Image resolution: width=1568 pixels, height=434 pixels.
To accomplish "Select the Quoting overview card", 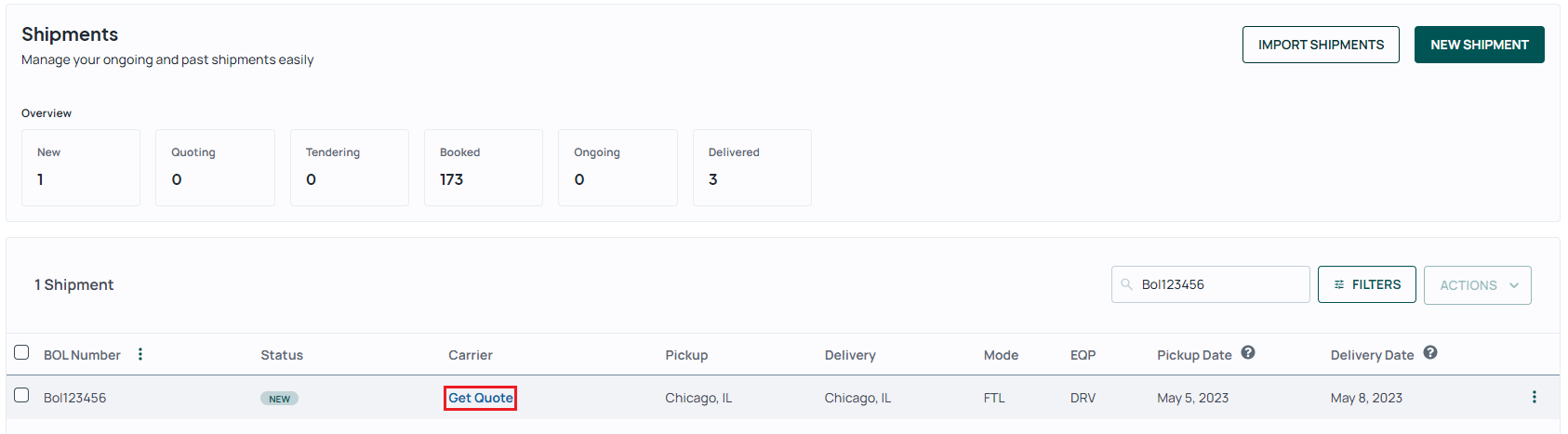I will pyautogui.click(x=215, y=167).
